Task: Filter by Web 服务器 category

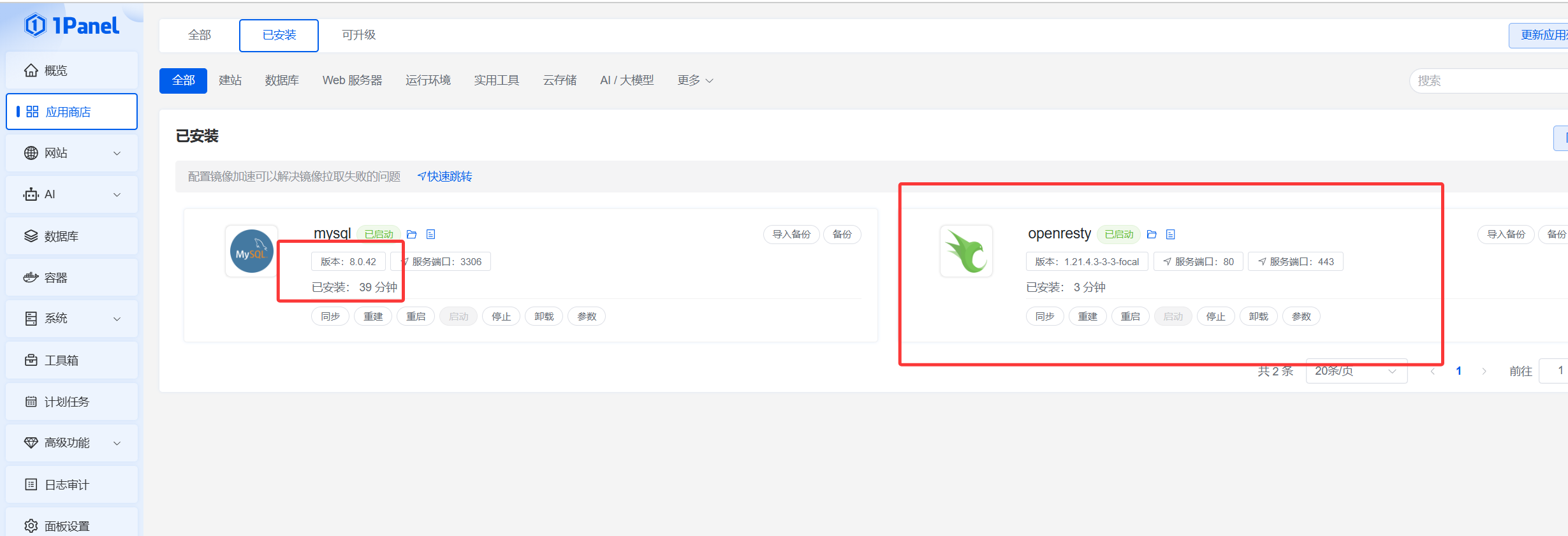Action: point(352,80)
